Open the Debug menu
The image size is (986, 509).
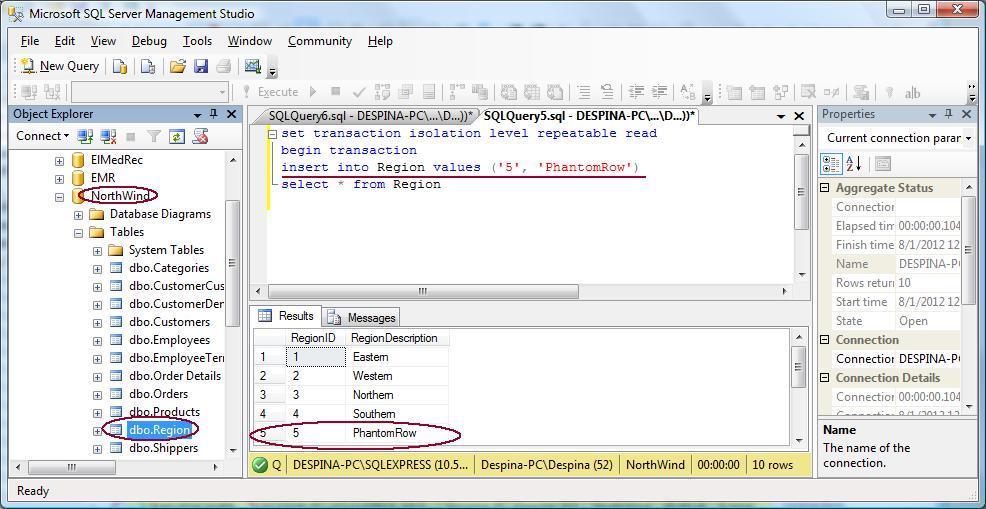tap(149, 41)
